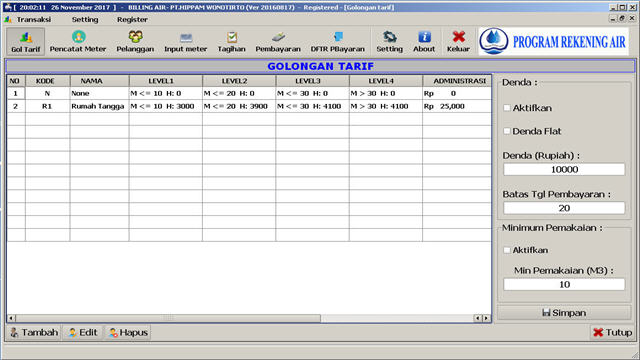This screenshot has width=640, height=360.
Task: Select the 'None' name cell
Action: coord(99,93)
